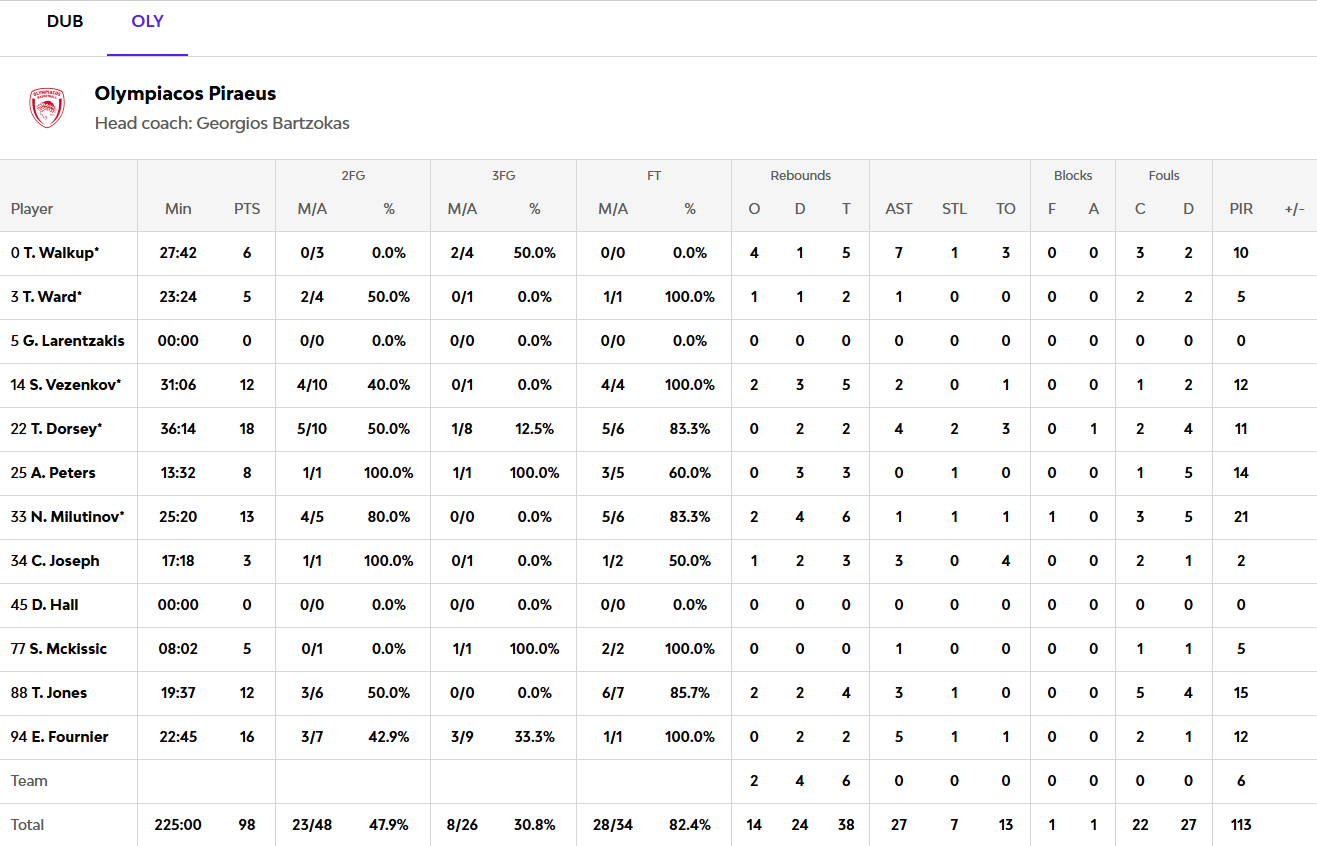
Task: Click the Olympiacos Piraeus team logo
Action: [47, 108]
